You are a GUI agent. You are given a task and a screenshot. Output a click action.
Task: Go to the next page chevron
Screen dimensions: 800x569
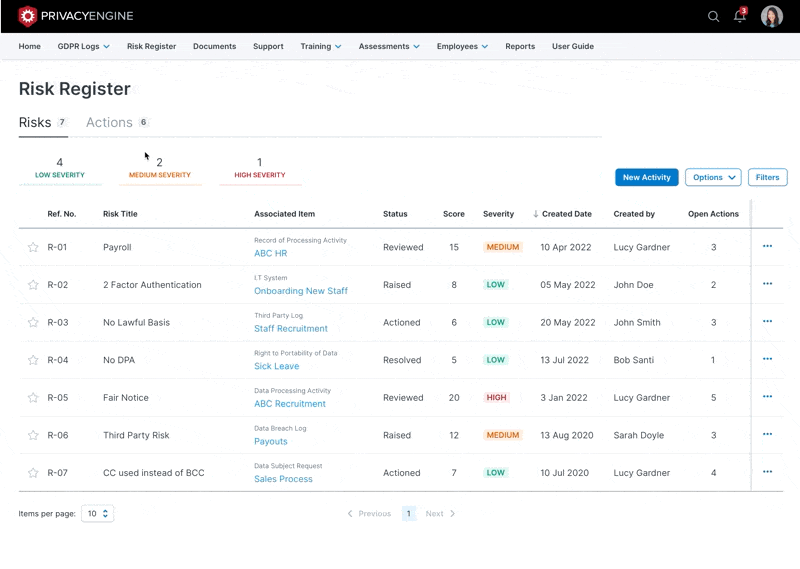(453, 514)
